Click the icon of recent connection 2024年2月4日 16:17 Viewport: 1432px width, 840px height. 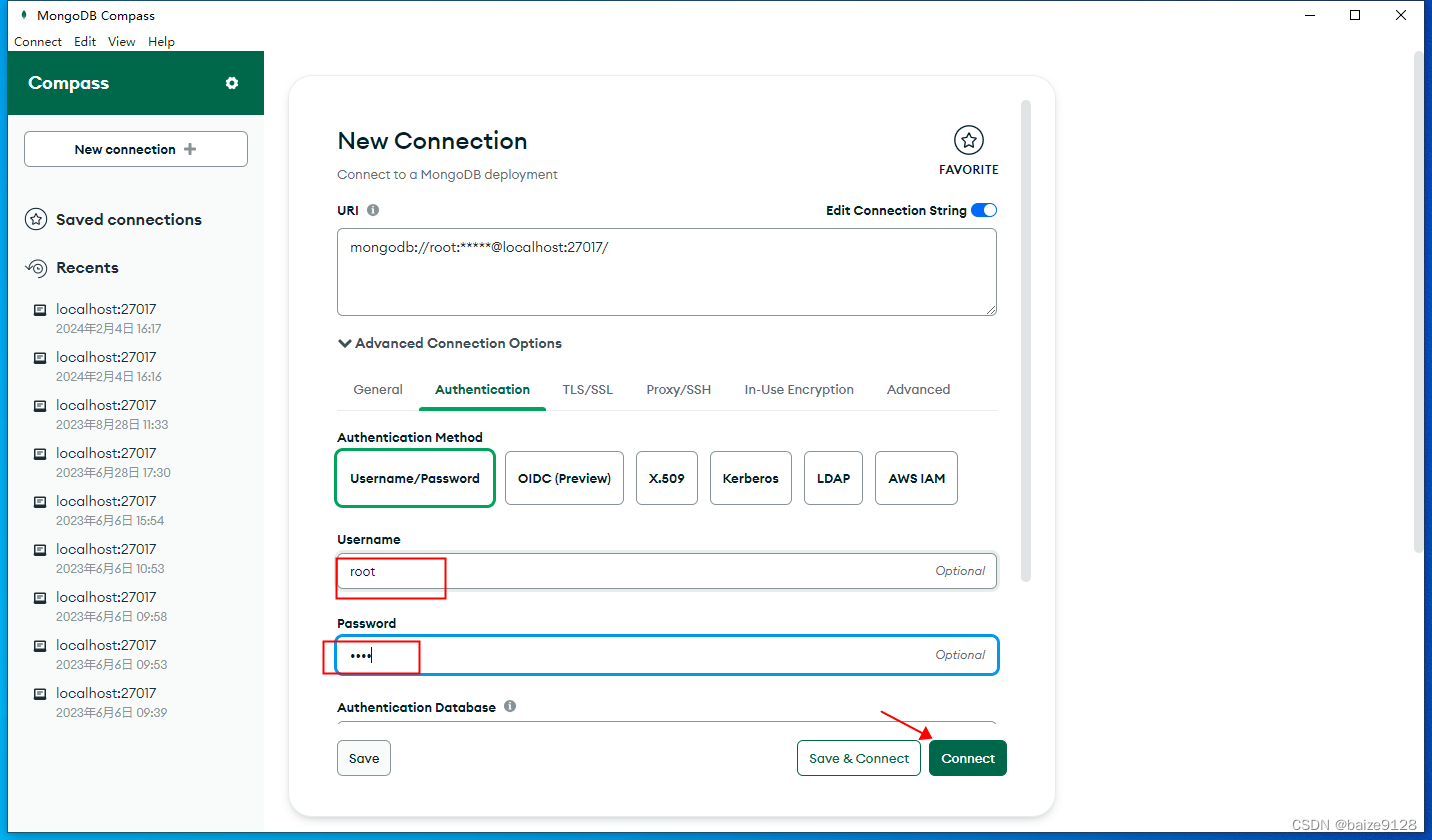click(40, 310)
